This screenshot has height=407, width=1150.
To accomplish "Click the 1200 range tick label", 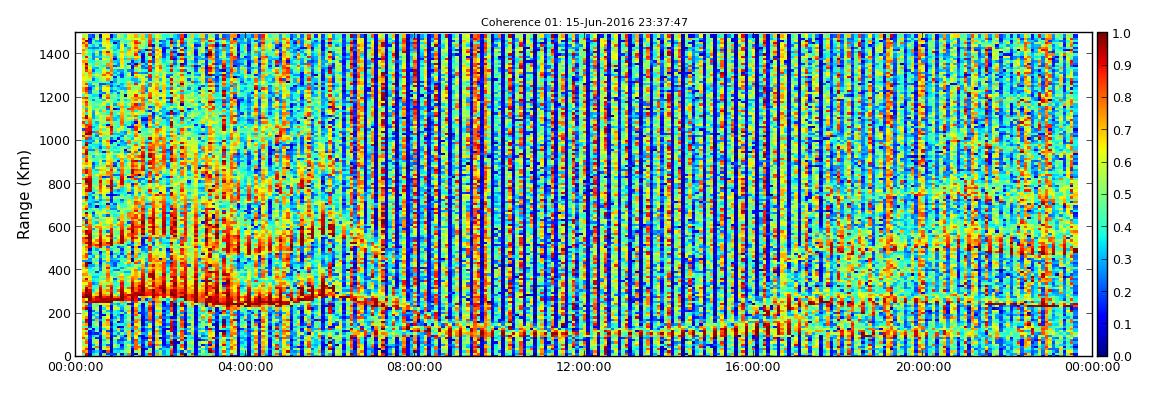I will click(x=55, y=98).
